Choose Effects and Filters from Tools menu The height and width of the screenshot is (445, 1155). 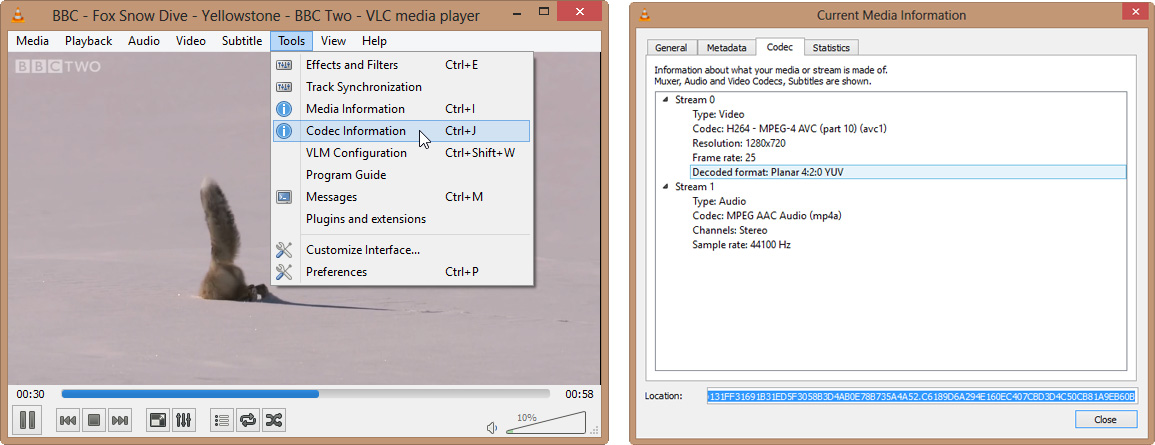[401, 65]
